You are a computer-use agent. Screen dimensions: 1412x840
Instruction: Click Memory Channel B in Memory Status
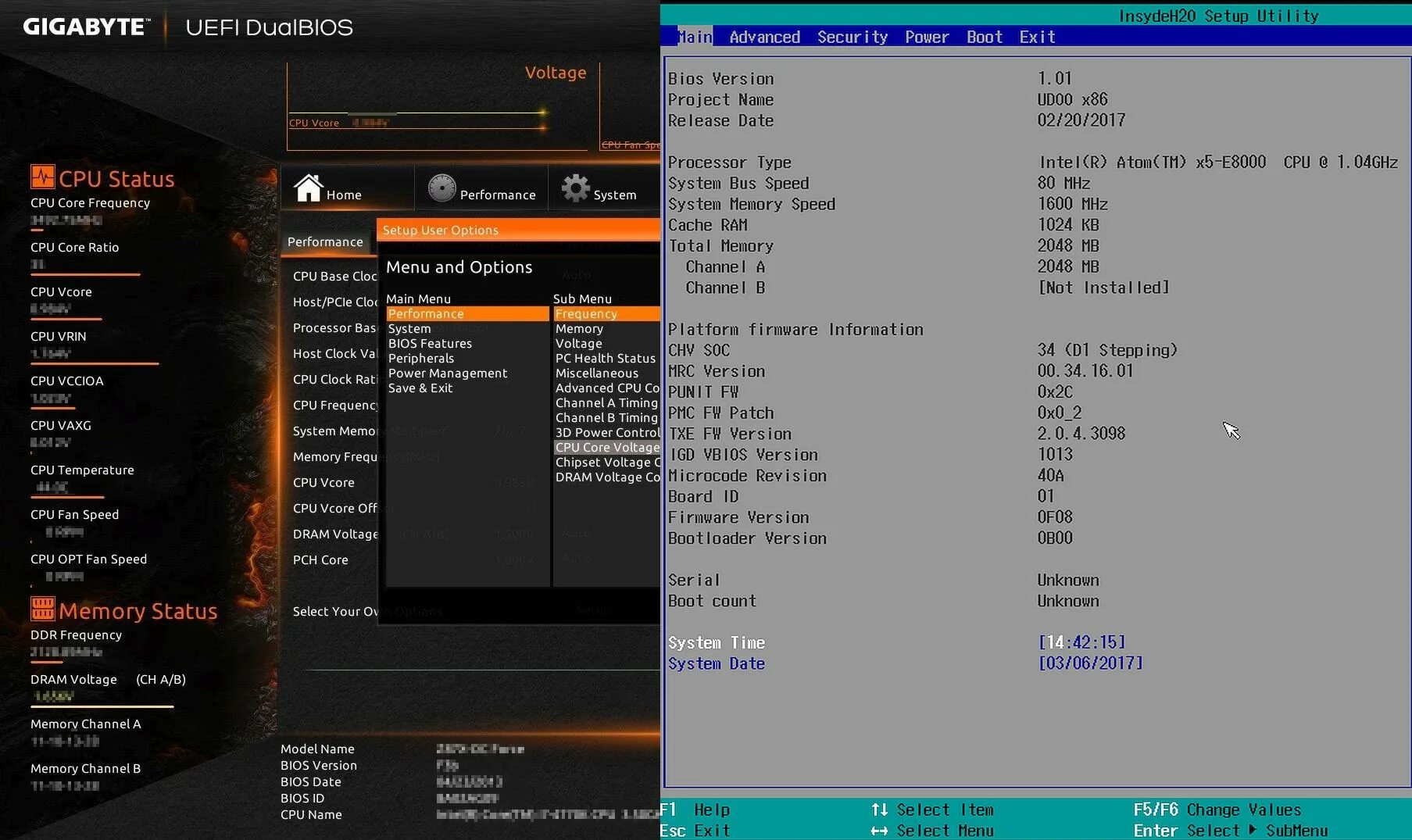click(85, 768)
